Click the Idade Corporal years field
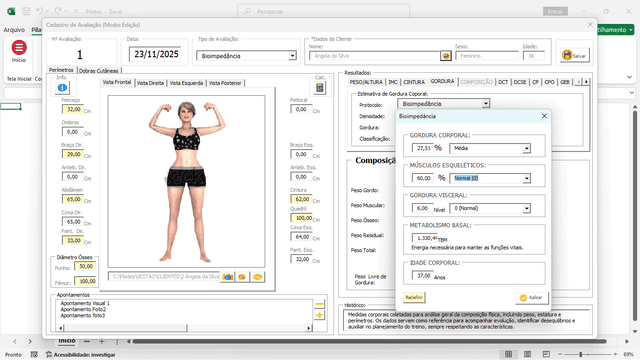The image size is (640, 360). pos(423,276)
